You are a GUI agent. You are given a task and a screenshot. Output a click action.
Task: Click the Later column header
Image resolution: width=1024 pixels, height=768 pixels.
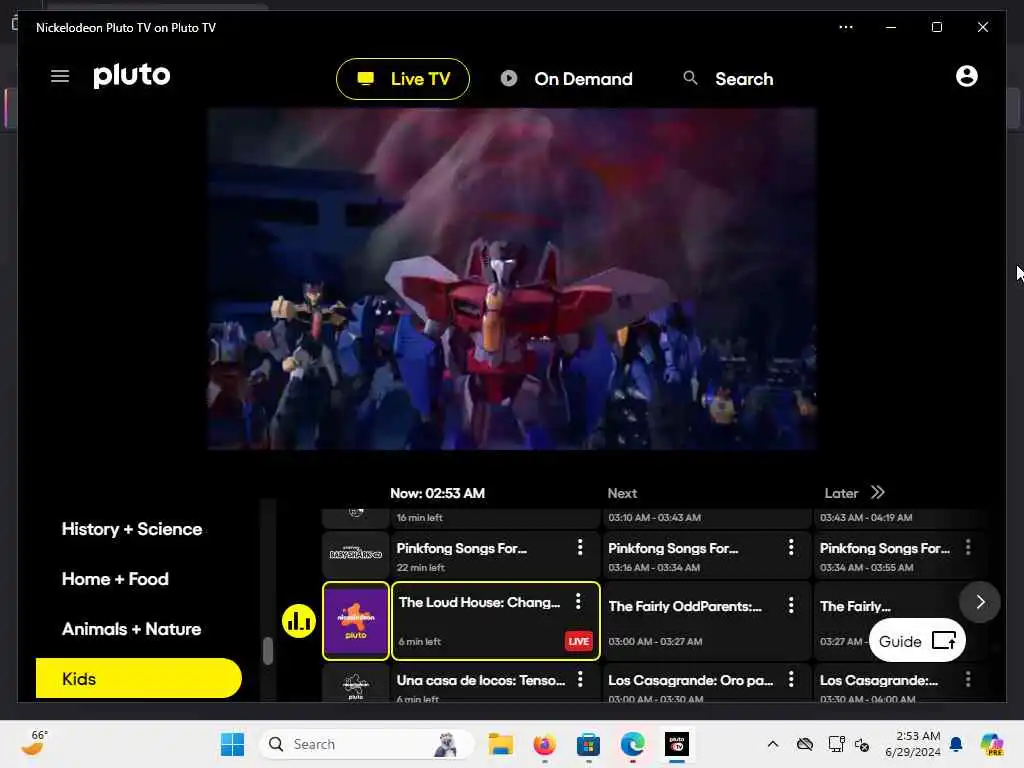(x=841, y=493)
